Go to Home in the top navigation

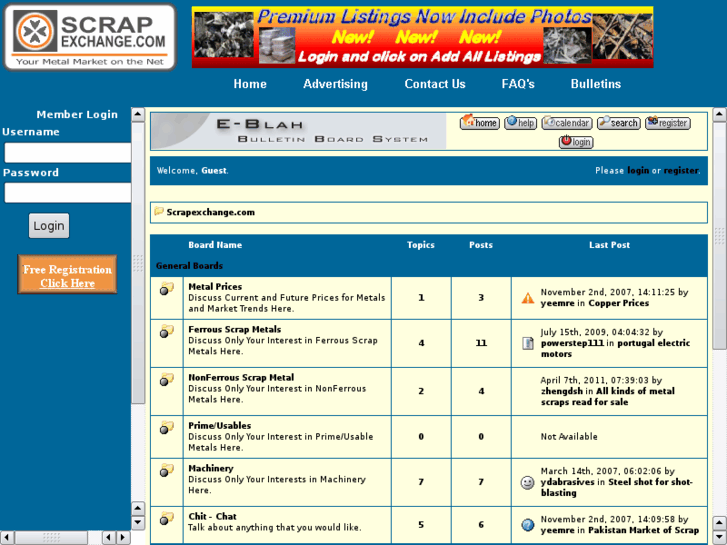click(250, 84)
